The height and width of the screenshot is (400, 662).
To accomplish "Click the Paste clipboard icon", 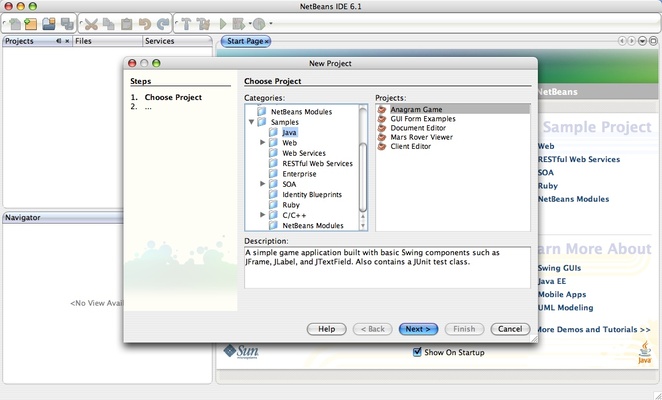I will [x=127, y=24].
